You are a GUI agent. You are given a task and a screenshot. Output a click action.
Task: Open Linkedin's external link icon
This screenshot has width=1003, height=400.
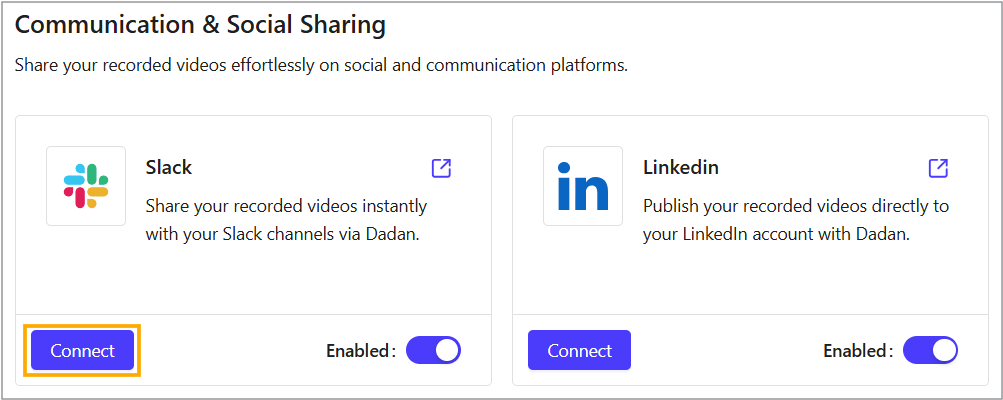pyautogui.click(x=938, y=167)
